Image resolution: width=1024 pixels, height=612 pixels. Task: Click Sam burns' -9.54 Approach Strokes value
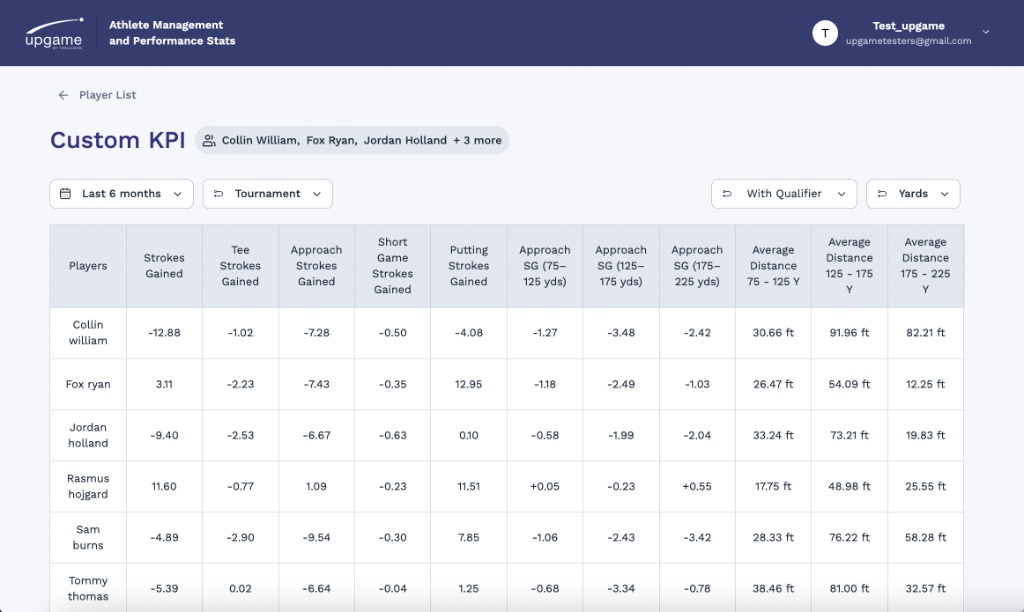coord(316,538)
